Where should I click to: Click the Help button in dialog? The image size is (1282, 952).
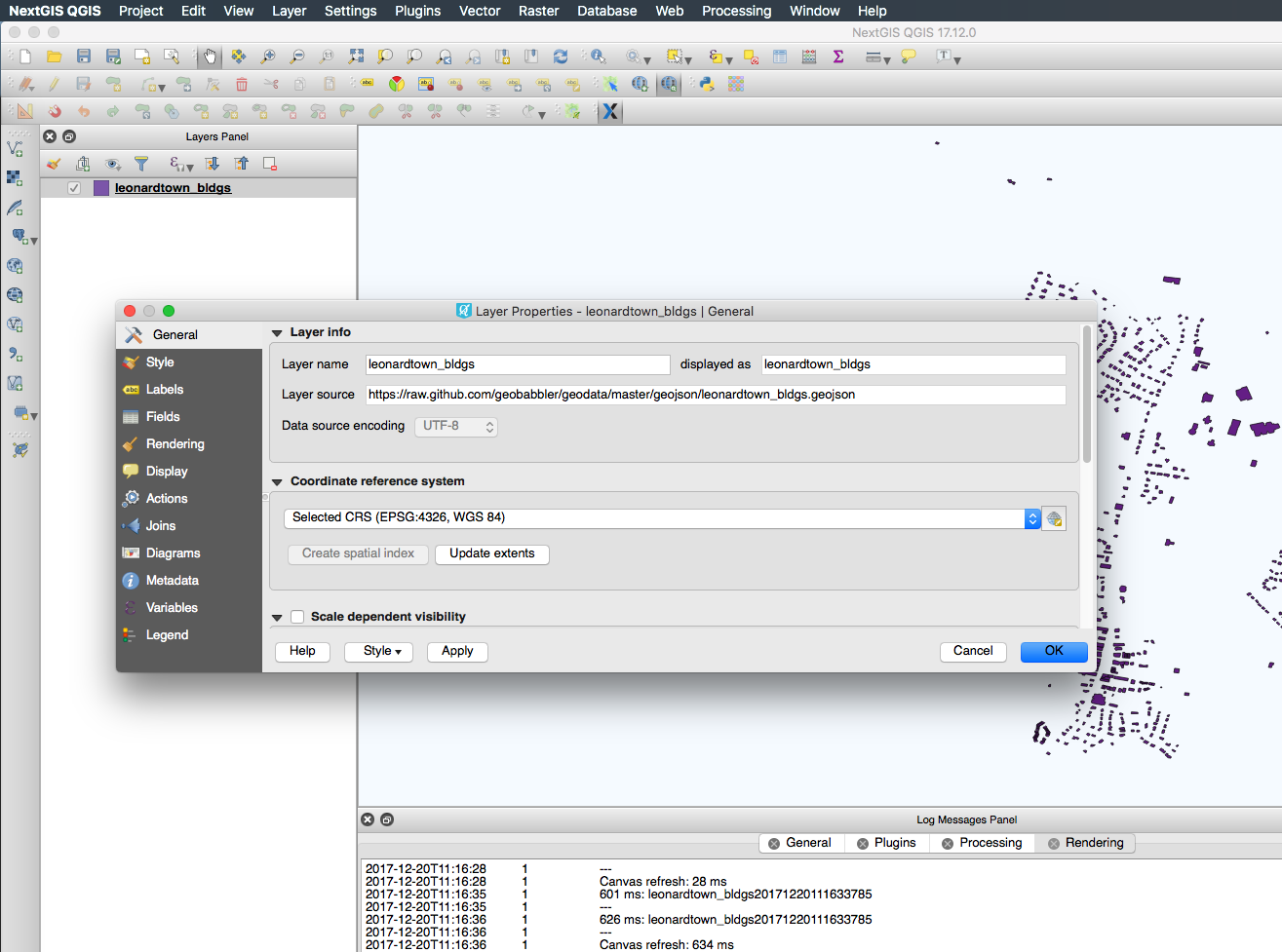point(302,651)
